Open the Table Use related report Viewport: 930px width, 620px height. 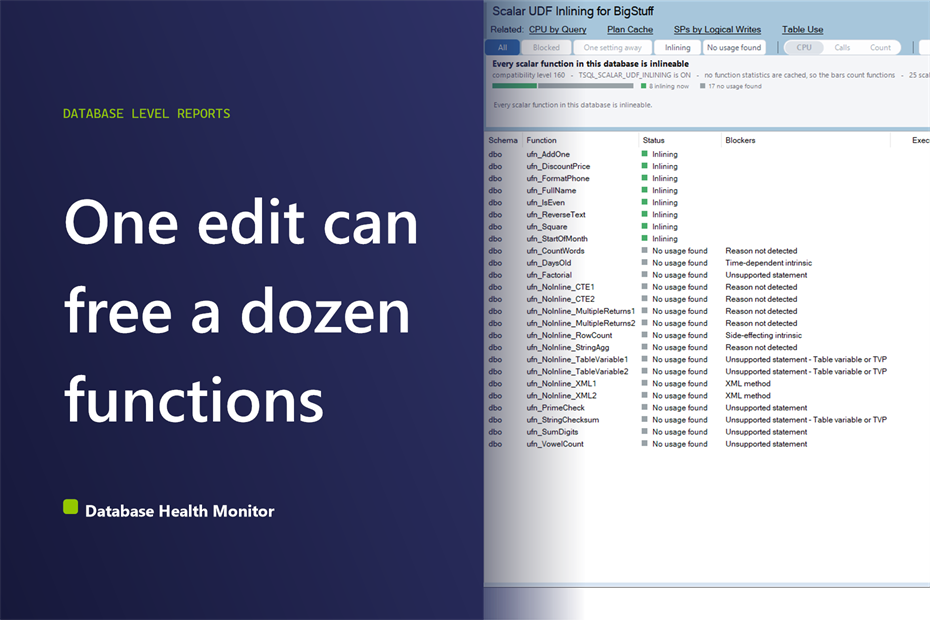pos(802,30)
